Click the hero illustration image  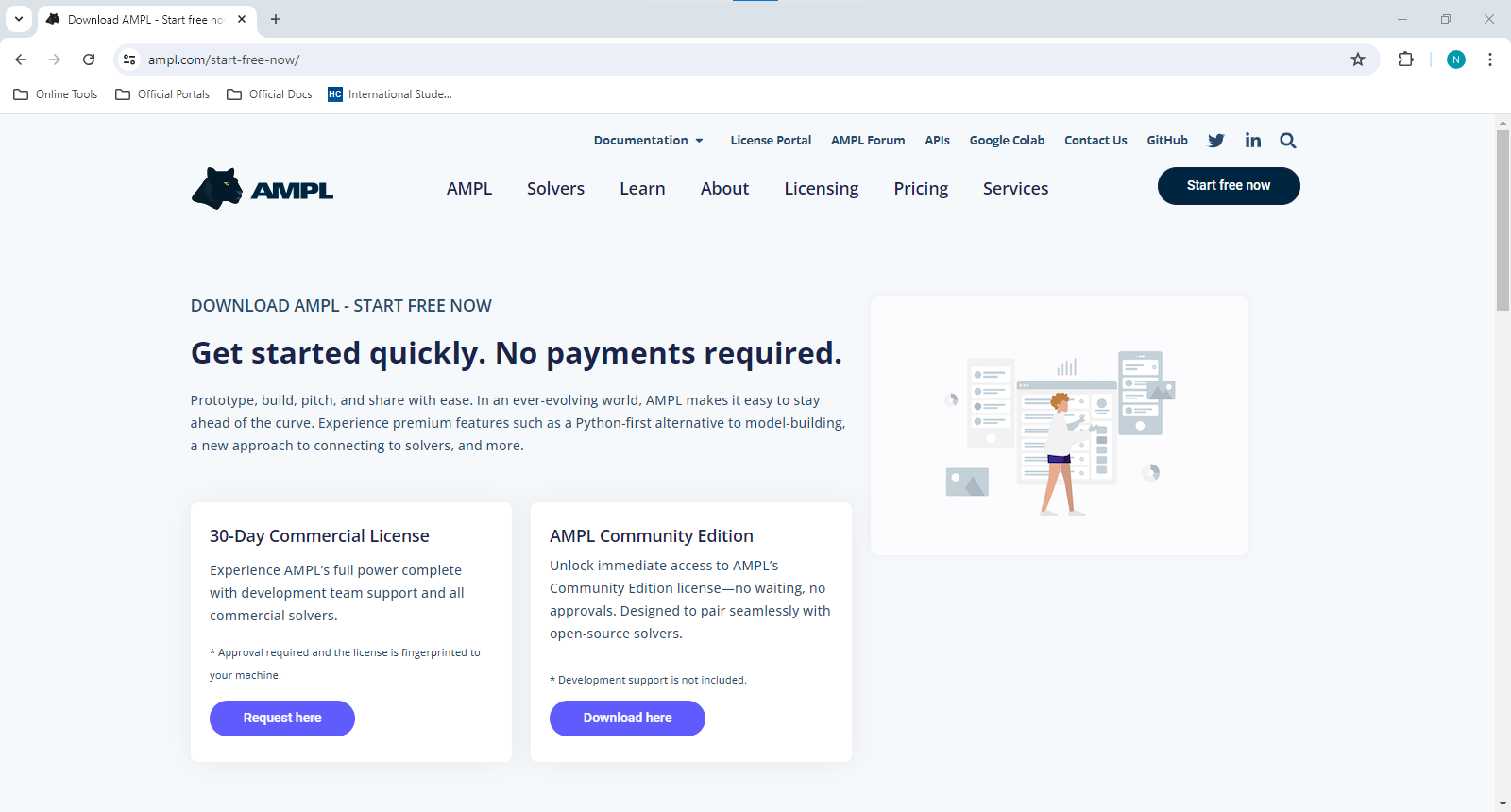[x=1060, y=427]
